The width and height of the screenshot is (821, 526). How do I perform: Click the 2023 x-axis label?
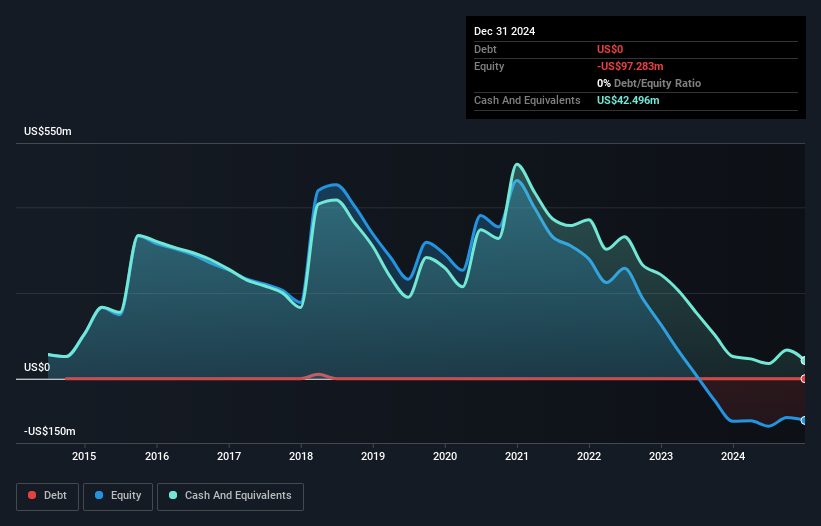point(661,456)
